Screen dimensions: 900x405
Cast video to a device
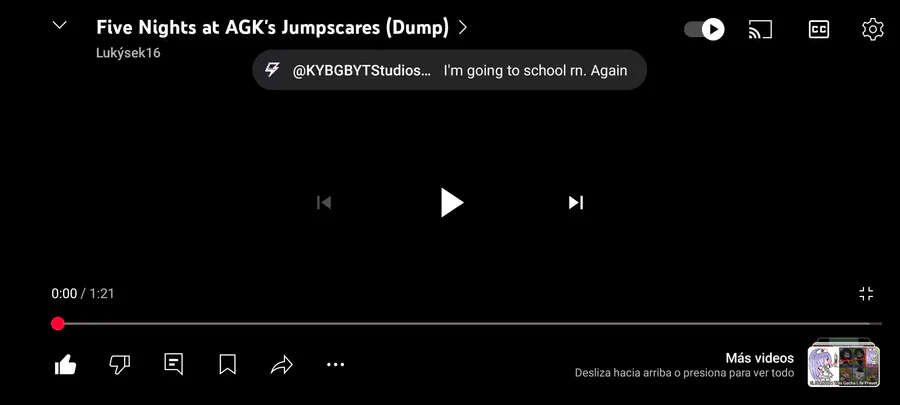click(x=761, y=29)
